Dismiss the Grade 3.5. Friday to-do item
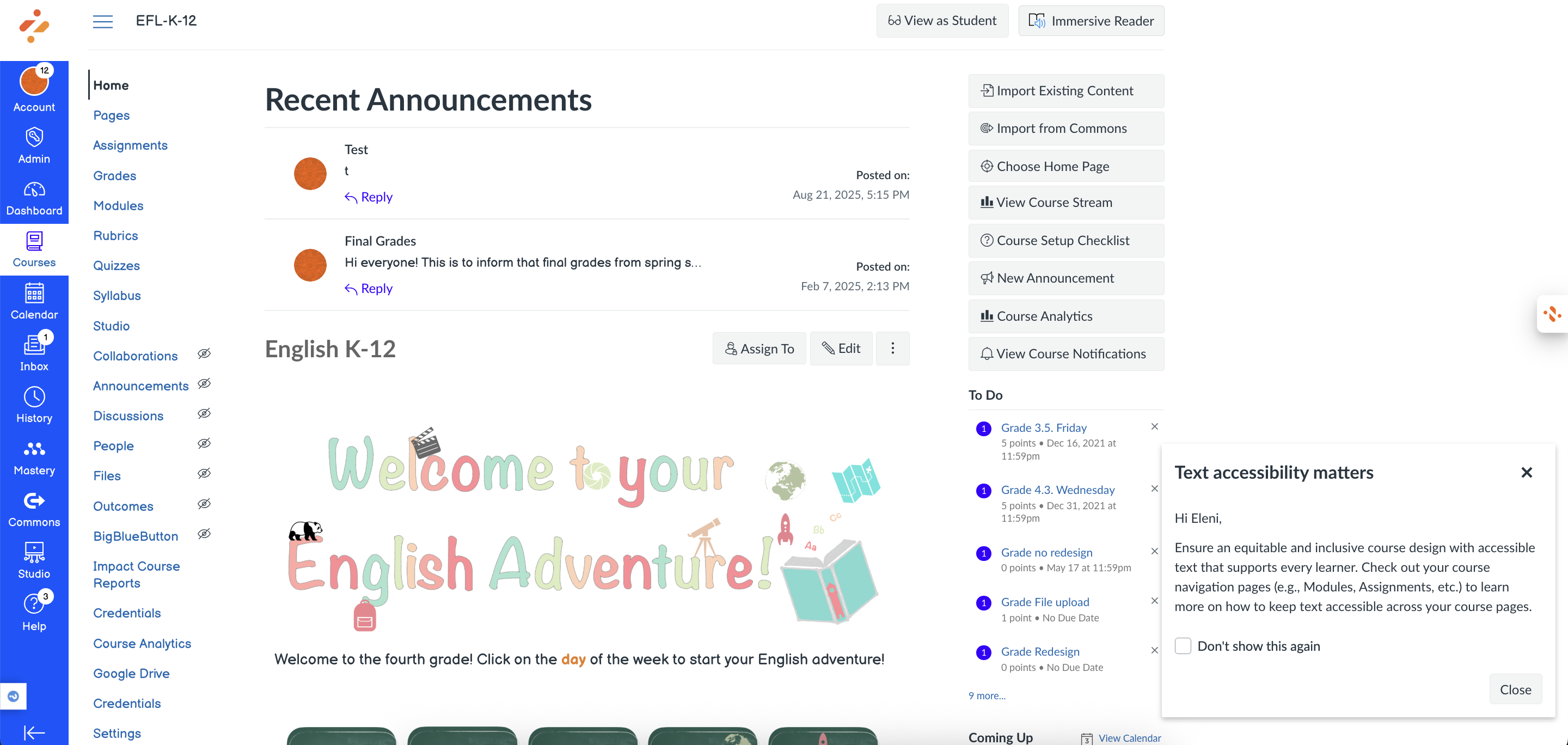 pos(1155,426)
